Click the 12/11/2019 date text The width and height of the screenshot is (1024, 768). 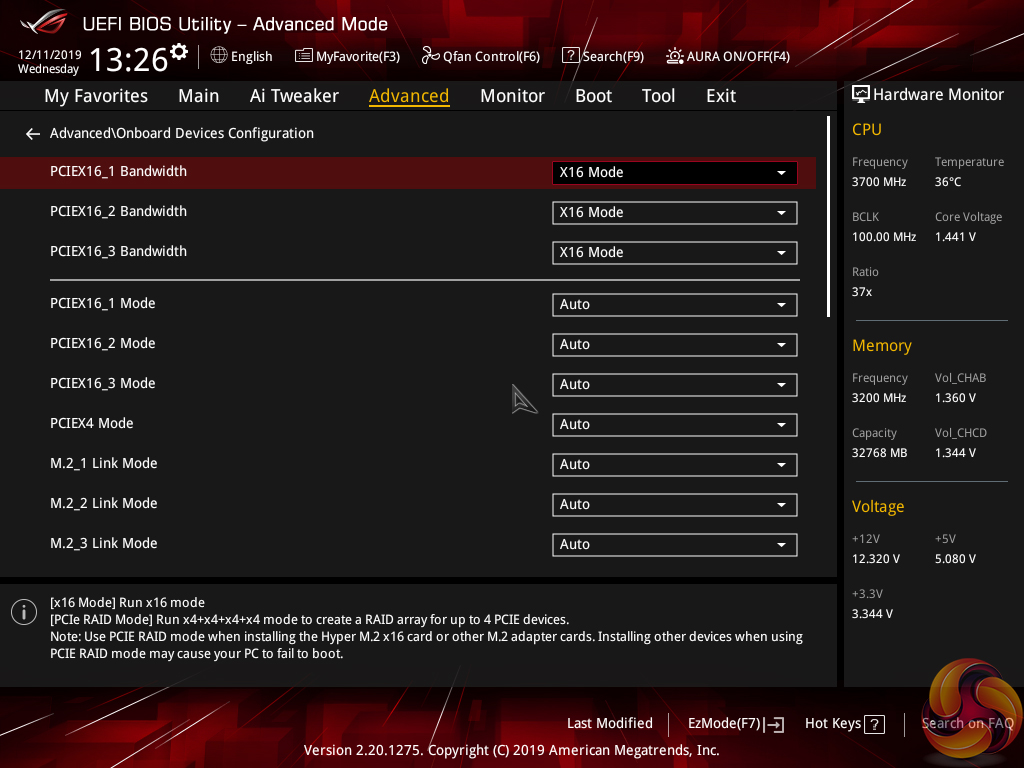[50, 55]
